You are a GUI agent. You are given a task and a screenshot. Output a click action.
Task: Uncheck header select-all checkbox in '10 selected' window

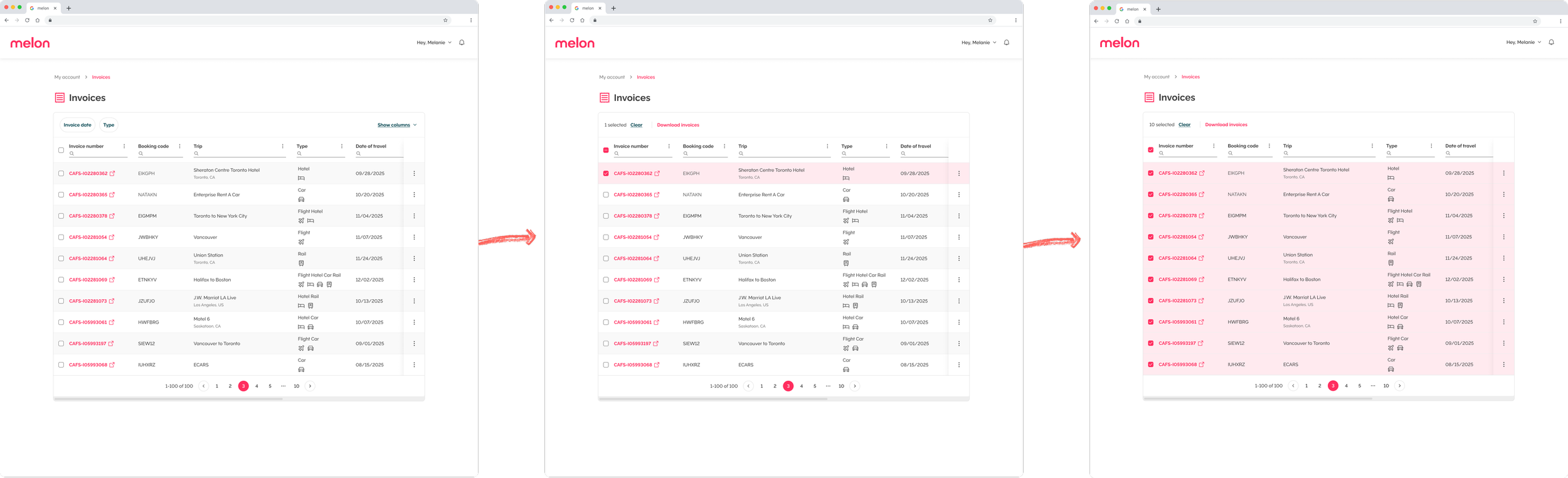click(1151, 150)
